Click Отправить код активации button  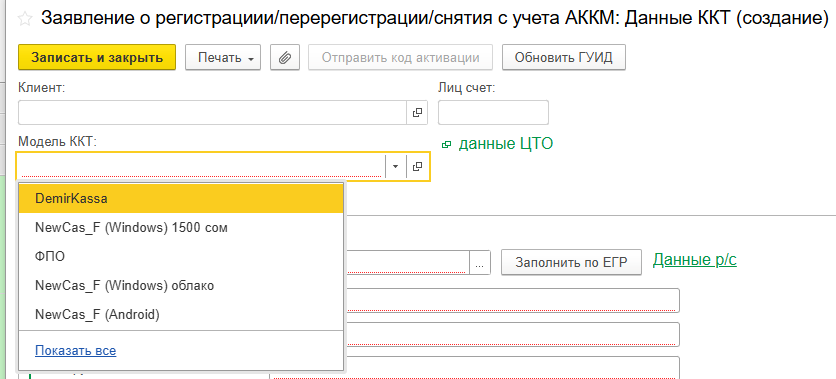[400, 58]
